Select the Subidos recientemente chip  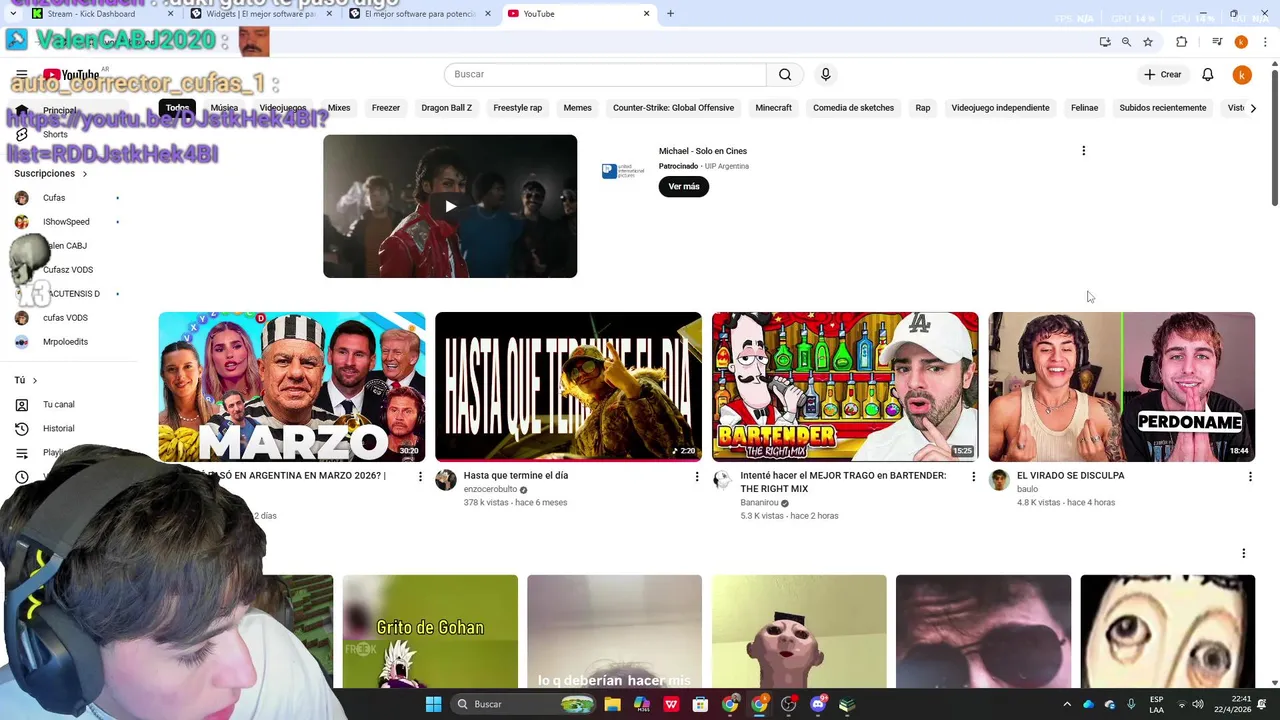(x=1163, y=108)
